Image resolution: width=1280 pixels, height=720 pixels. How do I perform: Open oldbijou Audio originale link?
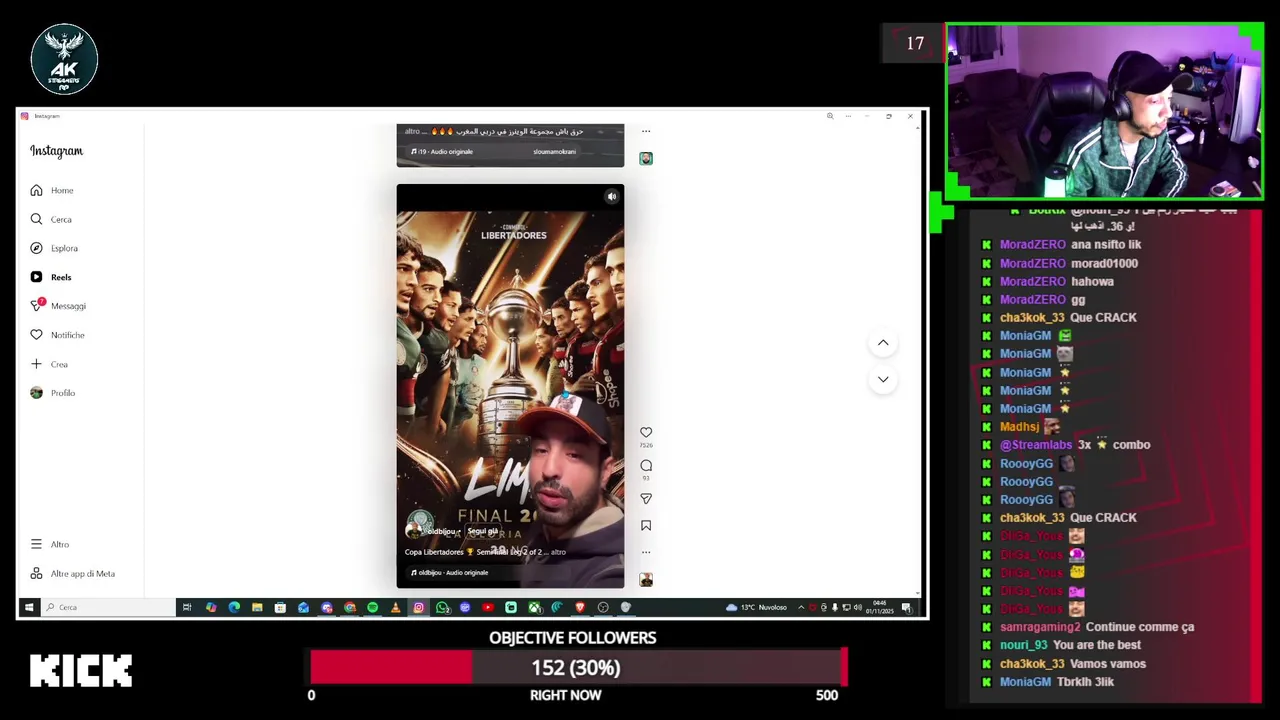[448, 573]
